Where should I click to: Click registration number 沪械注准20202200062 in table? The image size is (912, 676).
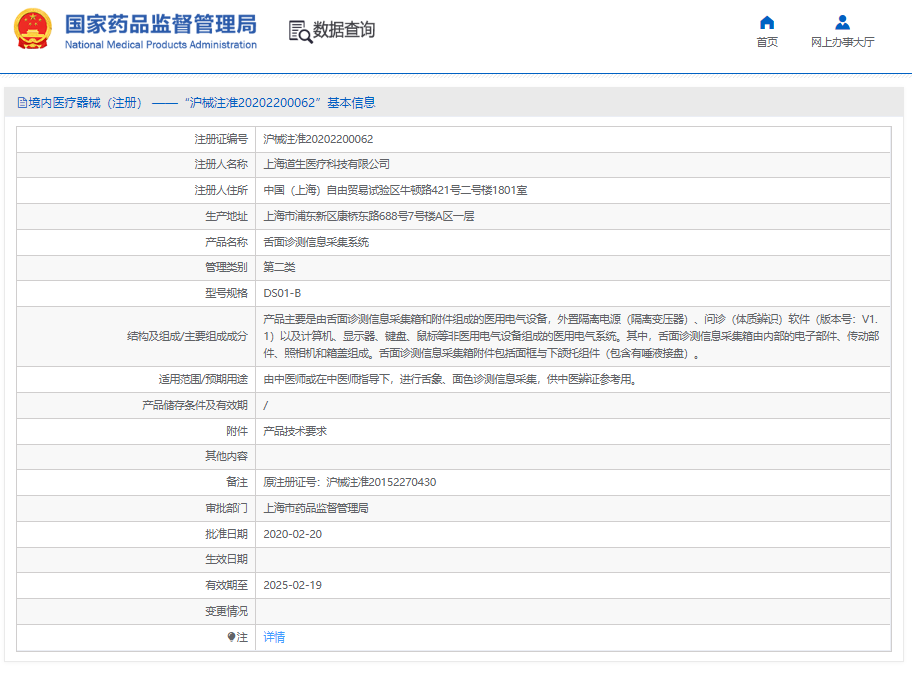click(x=318, y=139)
